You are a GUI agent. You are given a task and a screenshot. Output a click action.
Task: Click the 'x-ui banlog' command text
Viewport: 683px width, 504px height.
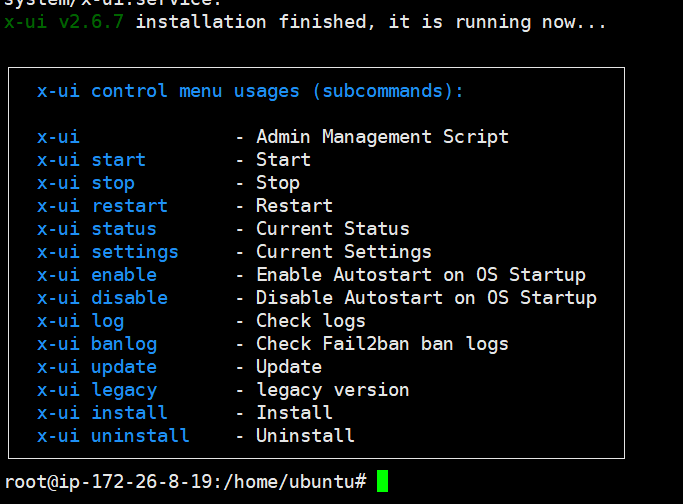click(97, 345)
